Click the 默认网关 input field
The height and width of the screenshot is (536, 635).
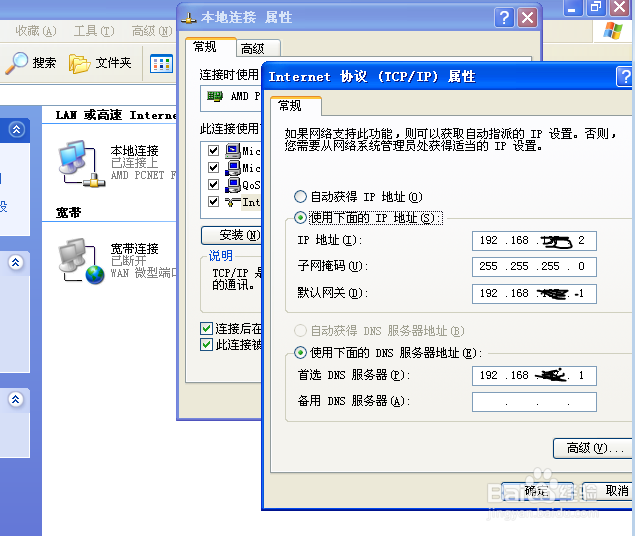tap(534, 294)
